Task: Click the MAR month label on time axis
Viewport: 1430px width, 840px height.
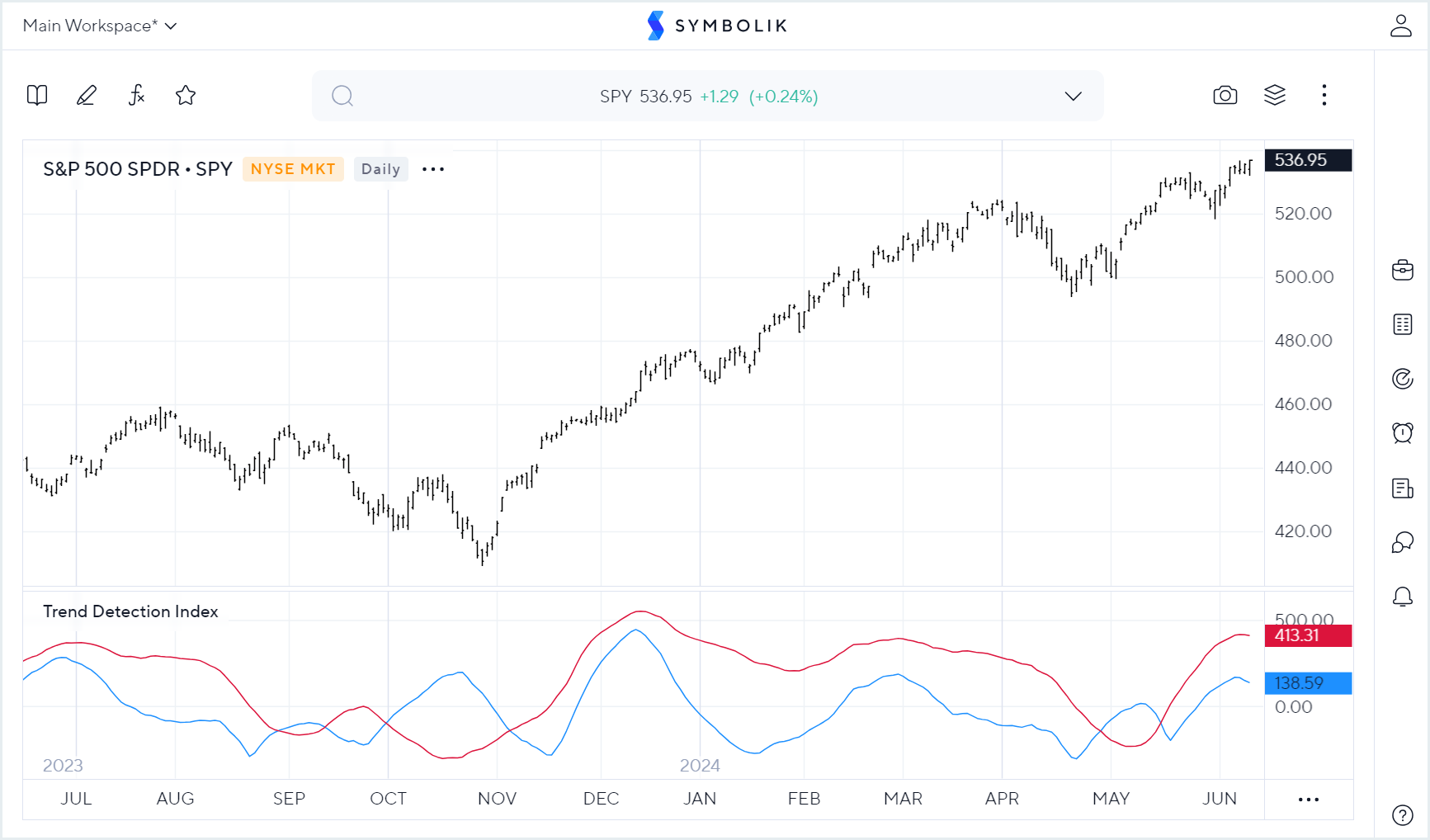Action: coord(903,799)
